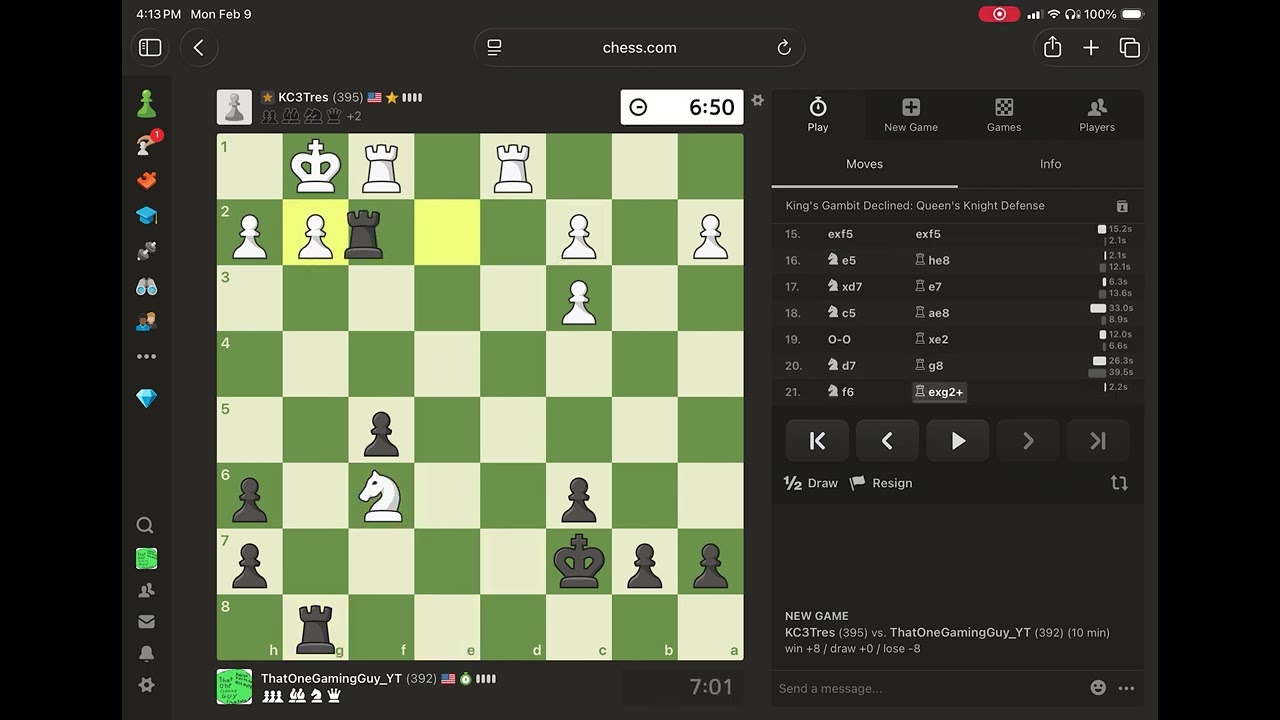1280x720 pixels.
Task: Step forward one move
Action: (x=1028, y=441)
